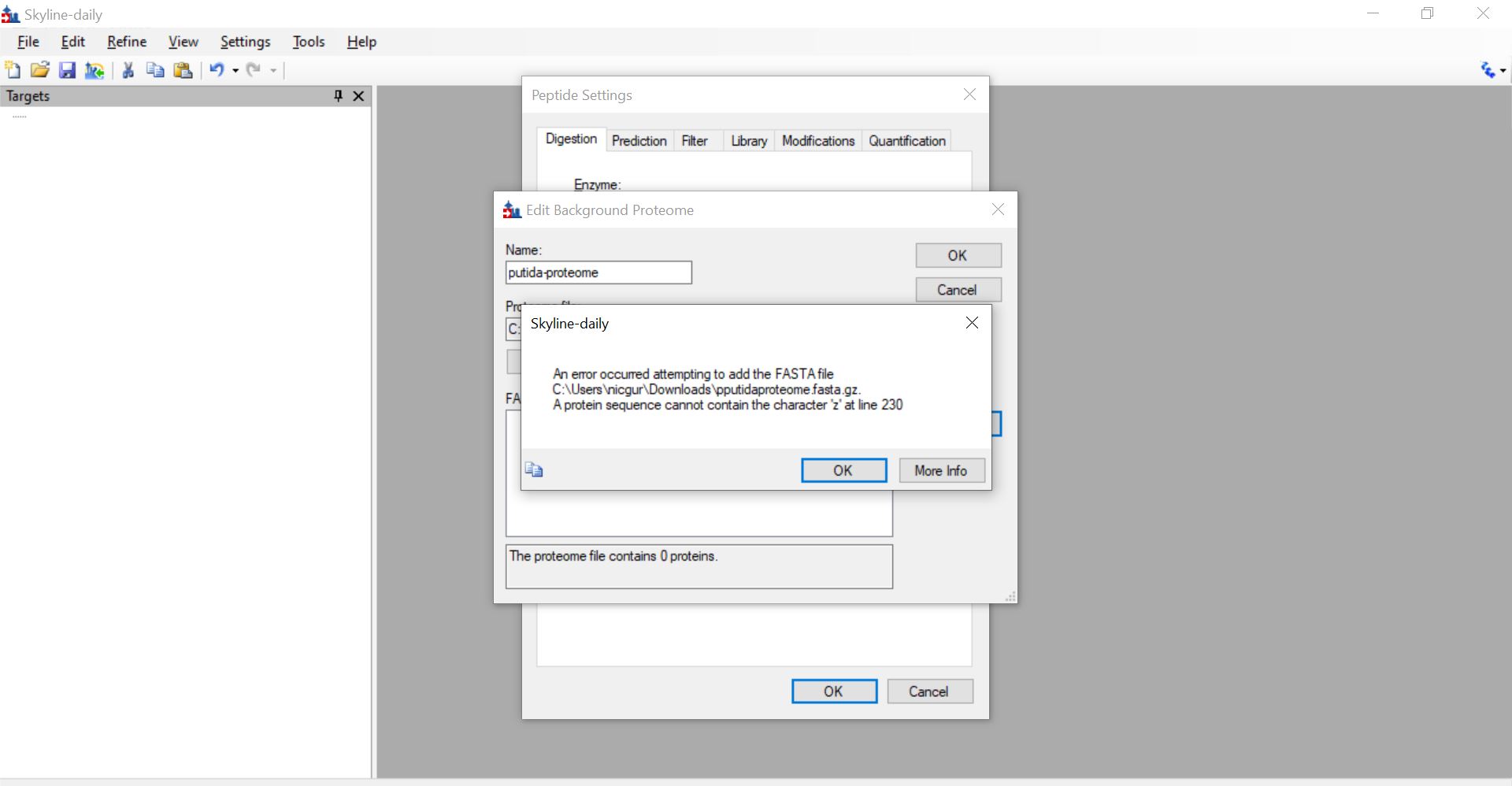Viewport: 1512px width, 786px height.
Task: Click the New Document toolbar icon
Action: (x=13, y=70)
